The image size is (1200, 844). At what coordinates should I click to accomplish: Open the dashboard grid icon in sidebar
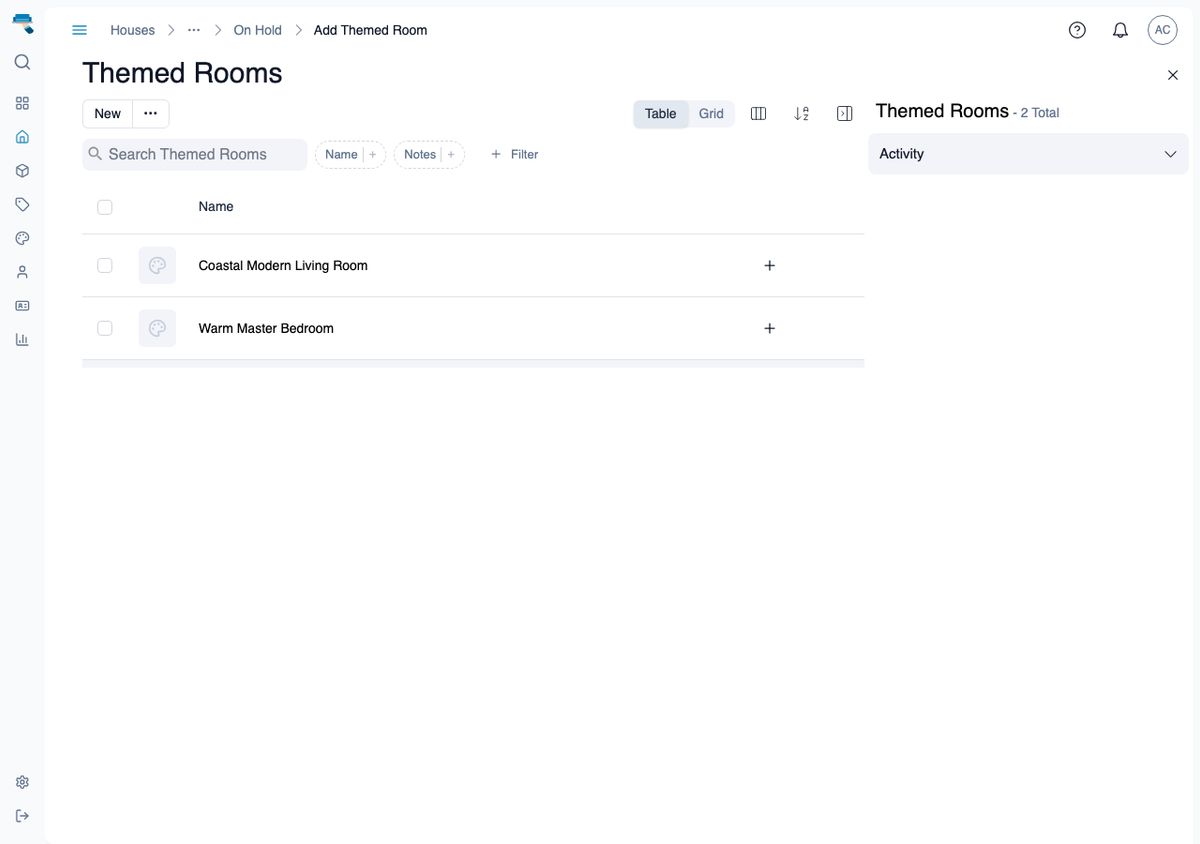[x=22, y=103]
